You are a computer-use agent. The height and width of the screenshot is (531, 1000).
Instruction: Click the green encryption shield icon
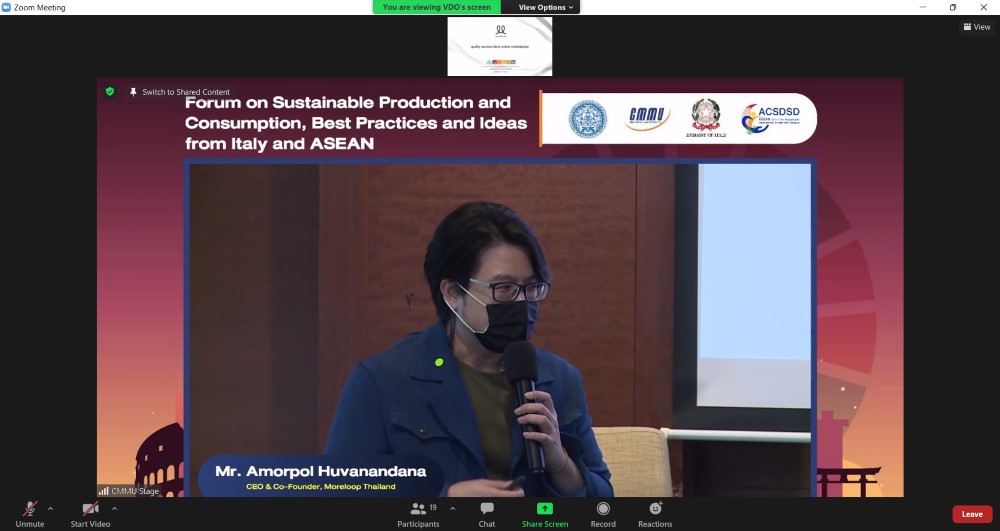(x=110, y=91)
